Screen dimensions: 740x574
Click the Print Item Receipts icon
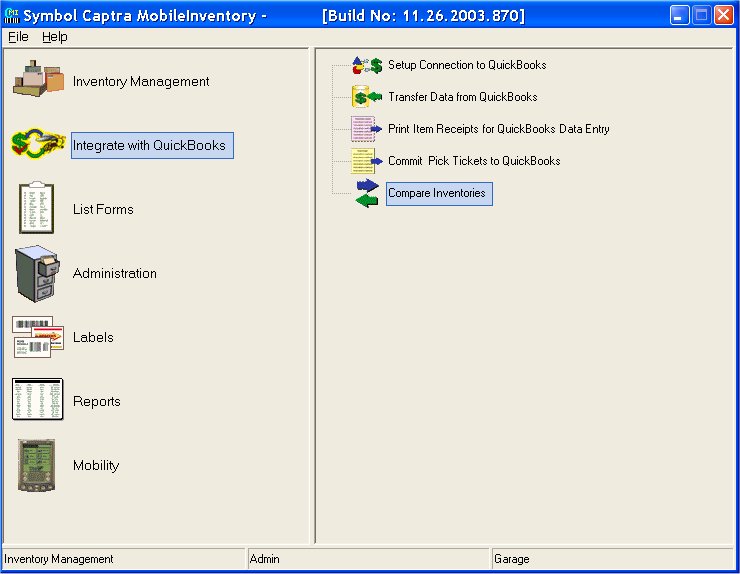366,129
